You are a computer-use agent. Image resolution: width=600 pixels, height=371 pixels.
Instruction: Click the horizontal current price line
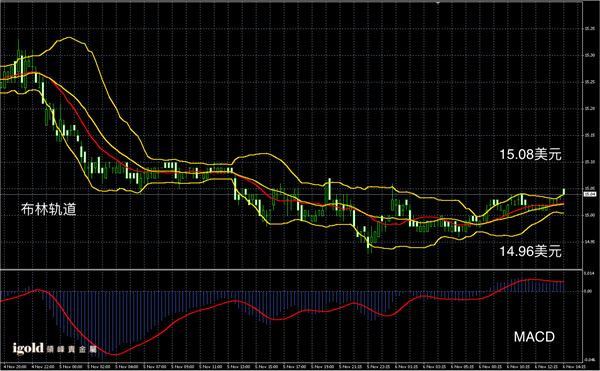point(291,194)
